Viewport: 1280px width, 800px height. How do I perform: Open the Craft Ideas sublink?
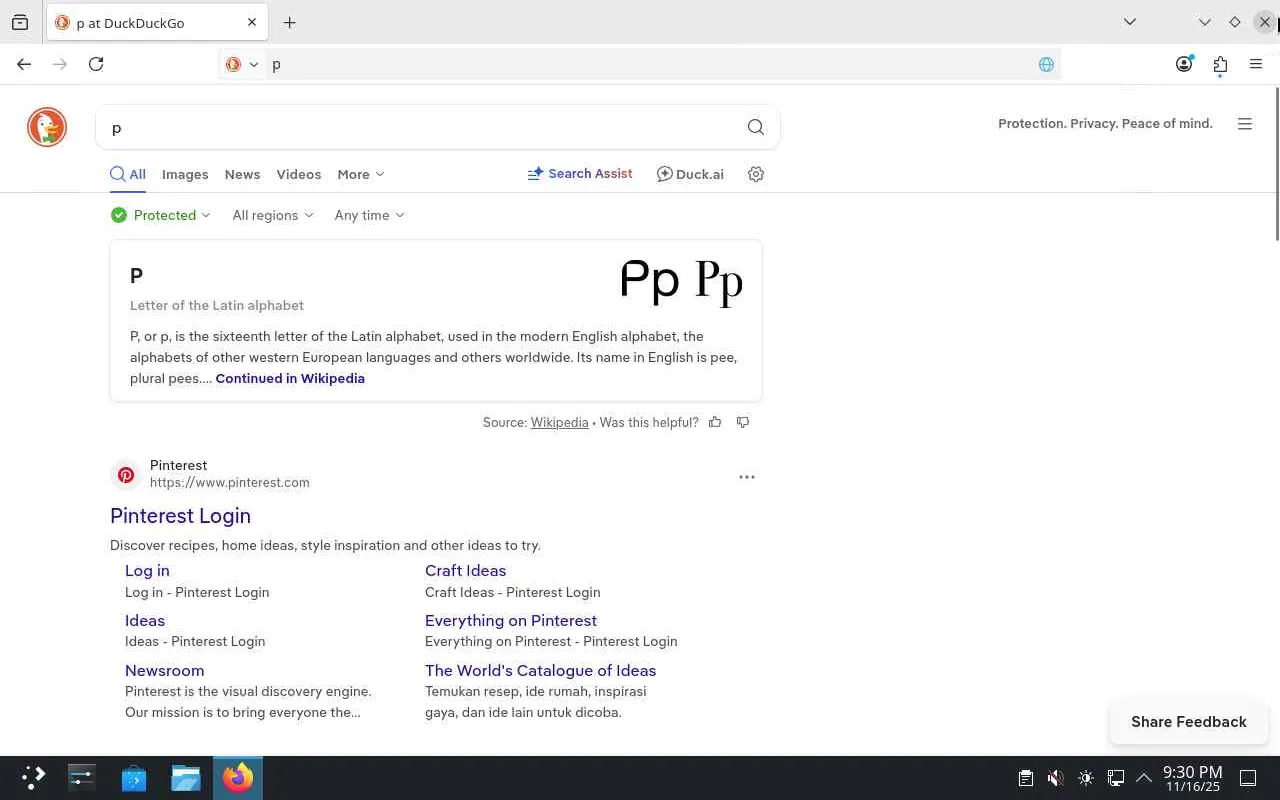click(465, 571)
